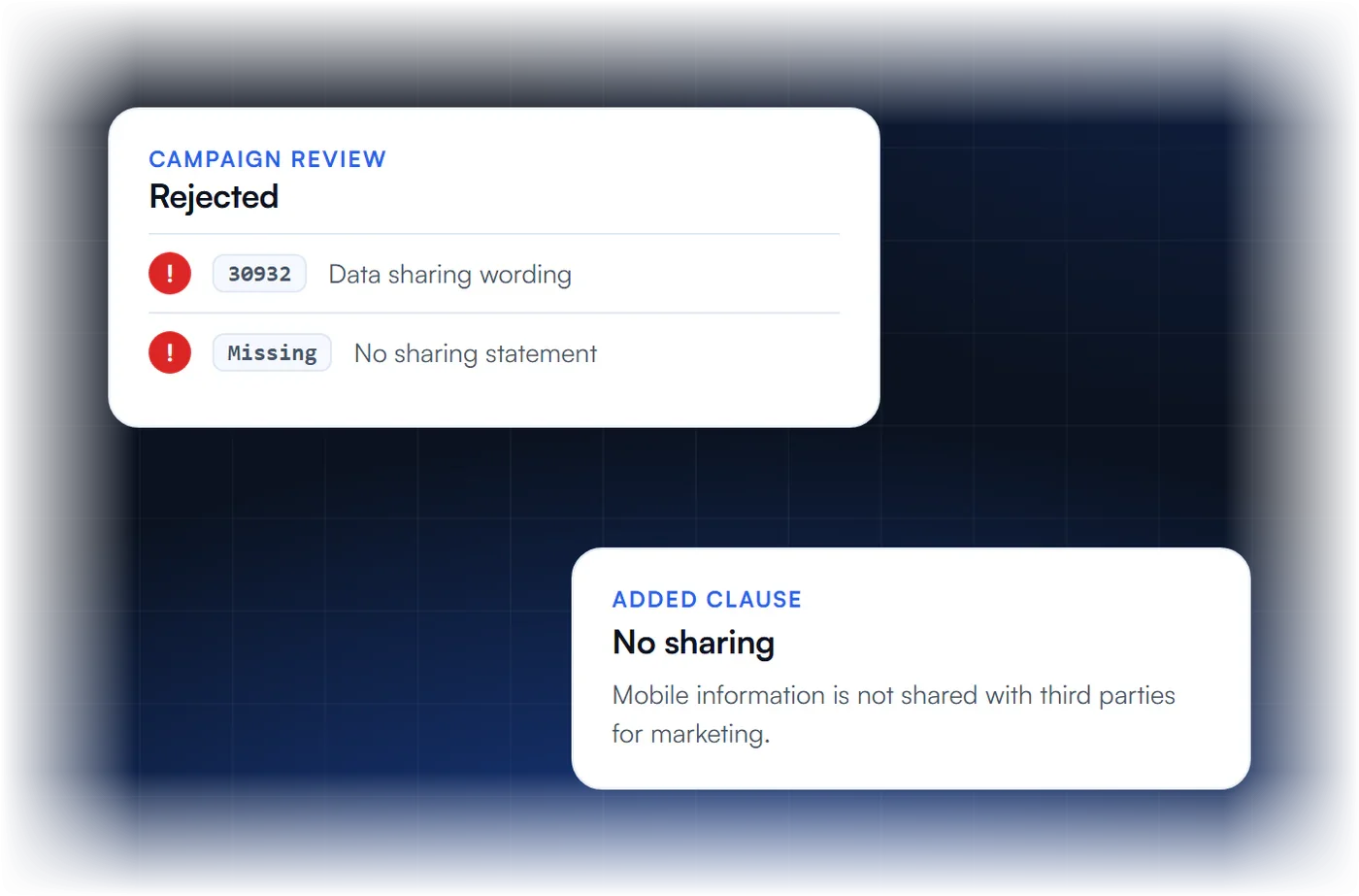This screenshot has width=1359, height=896.
Task: Click the 'Rejected' status heading
Action: (214, 197)
